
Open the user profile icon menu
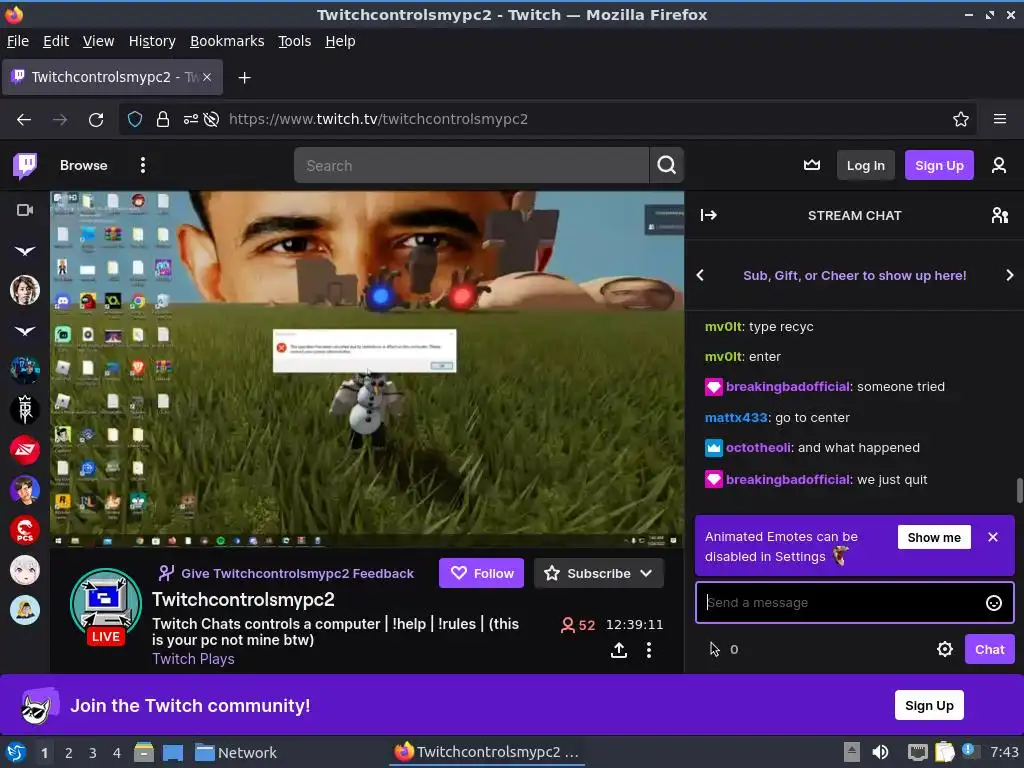(999, 165)
